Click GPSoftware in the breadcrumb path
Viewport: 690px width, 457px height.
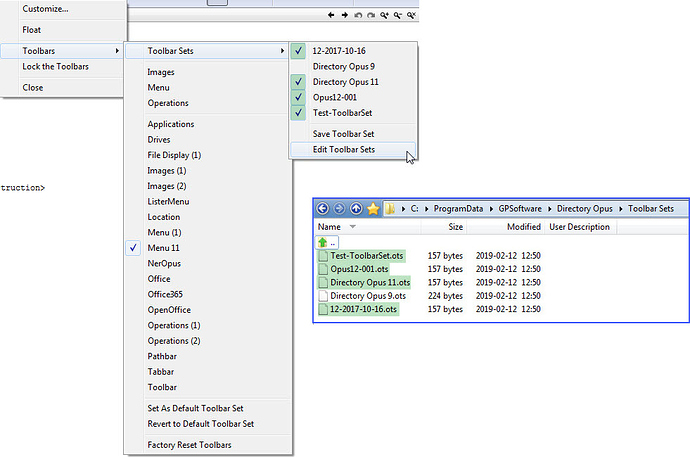[x=524, y=208]
